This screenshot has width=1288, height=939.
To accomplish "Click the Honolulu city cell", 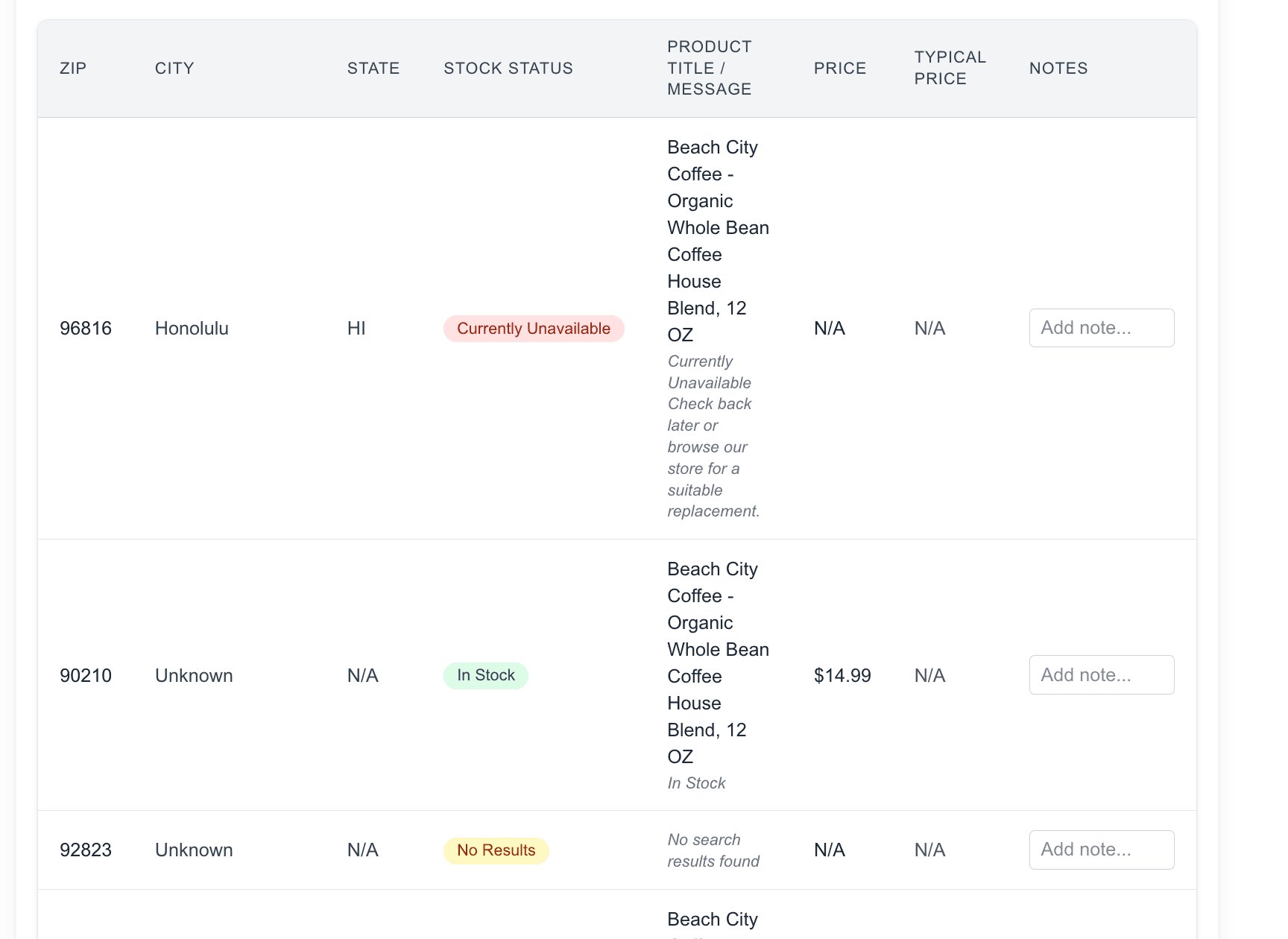I will click(192, 329).
